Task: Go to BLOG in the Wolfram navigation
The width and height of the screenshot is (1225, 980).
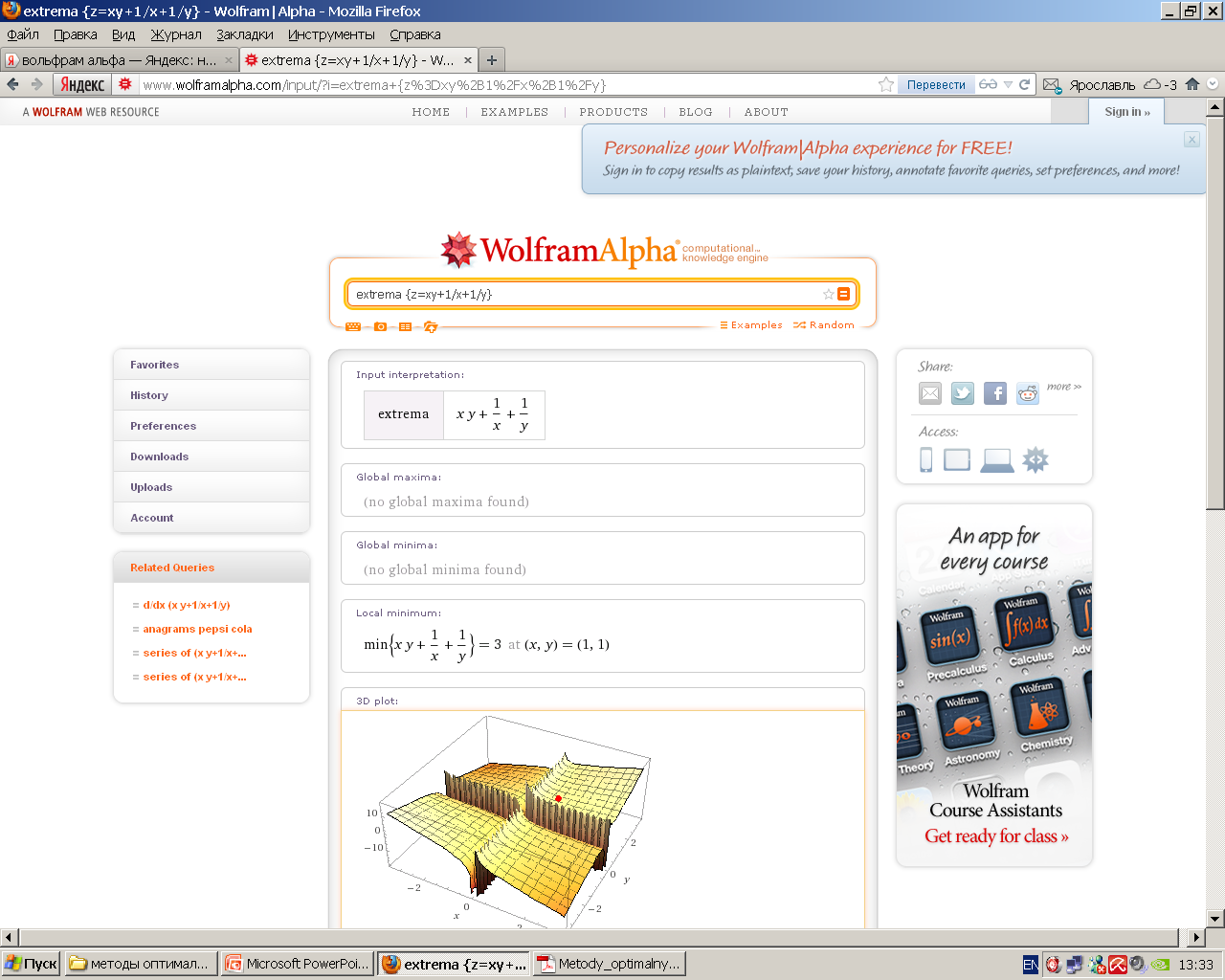Action: point(696,112)
